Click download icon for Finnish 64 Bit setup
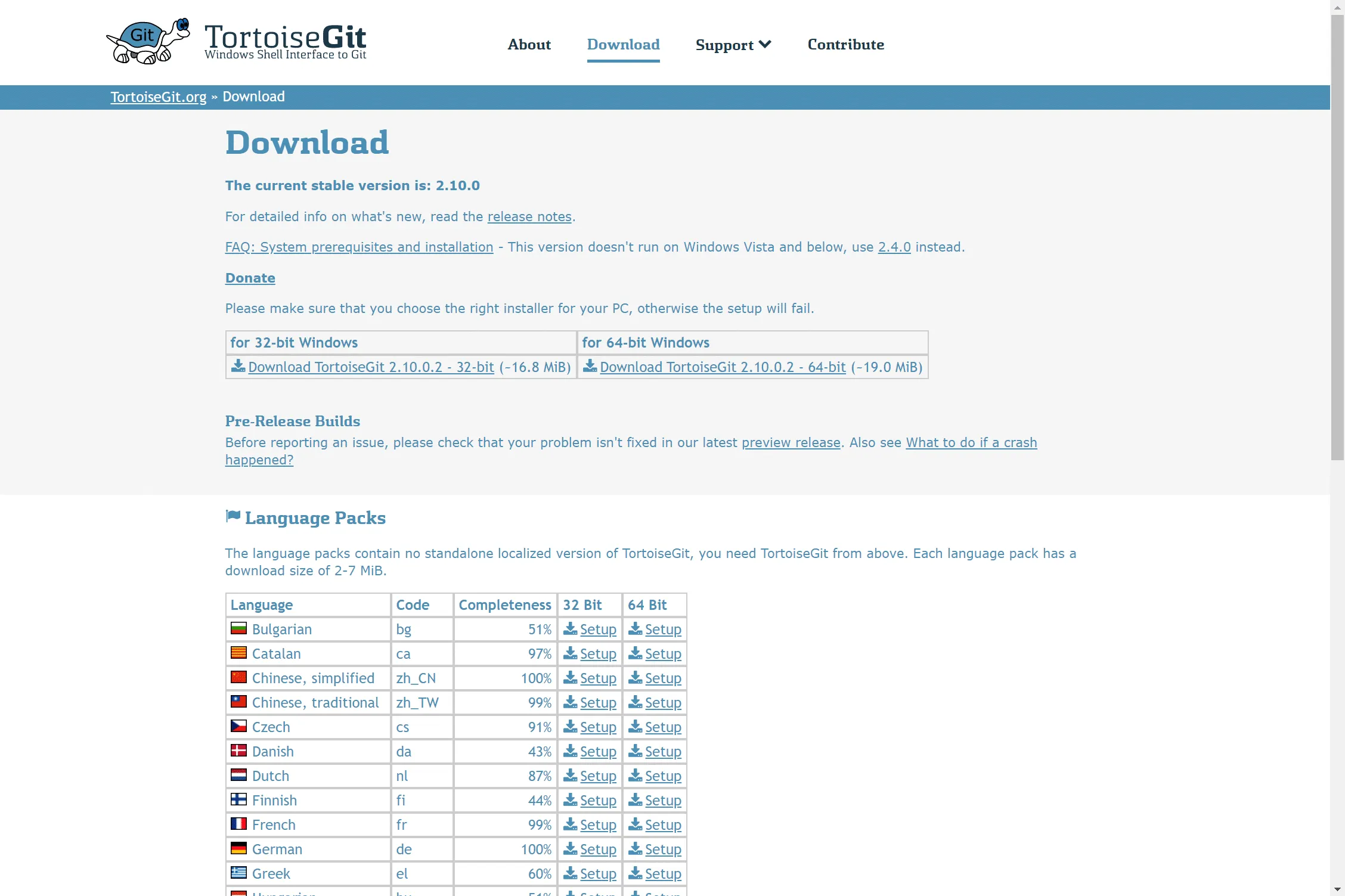This screenshot has height=896, width=1345. pyautogui.click(x=636, y=800)
